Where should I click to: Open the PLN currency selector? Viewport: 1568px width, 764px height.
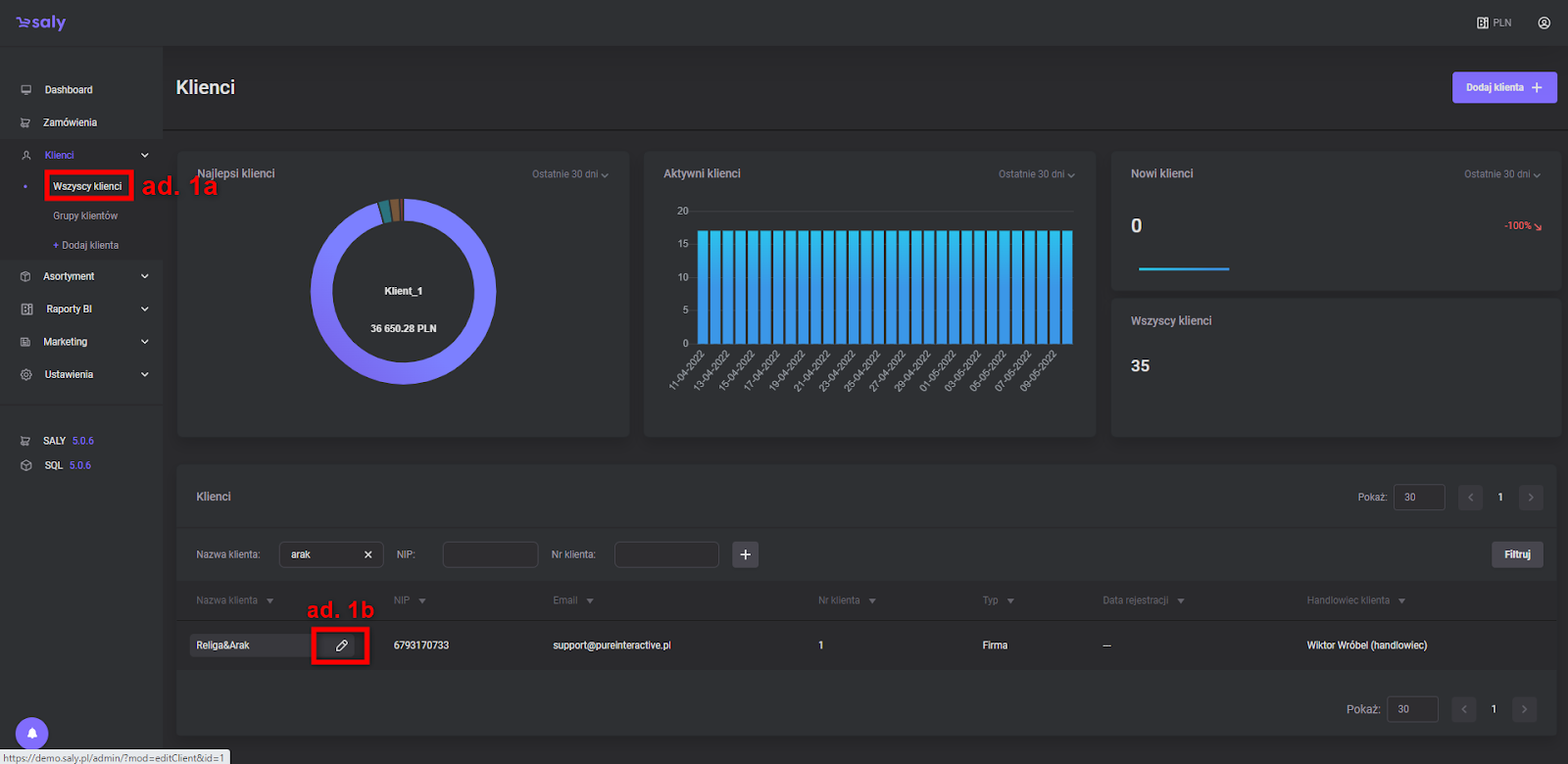(1494, 23)
